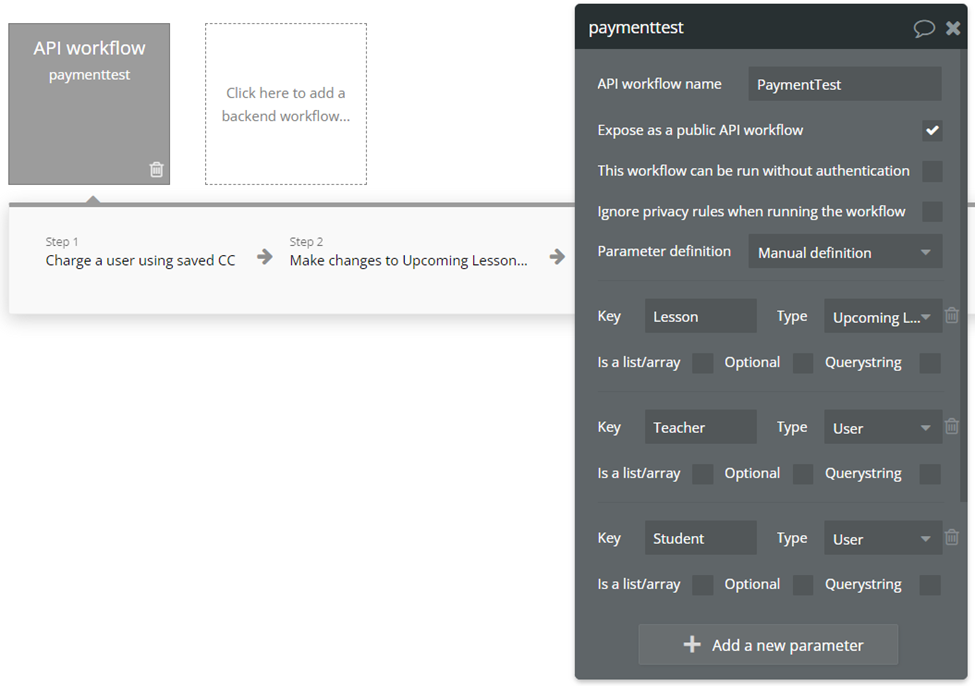This screenshot has width=975, height=686.
Task: Enable Querystring for Teacher parameter
Action: coord(930,474)
